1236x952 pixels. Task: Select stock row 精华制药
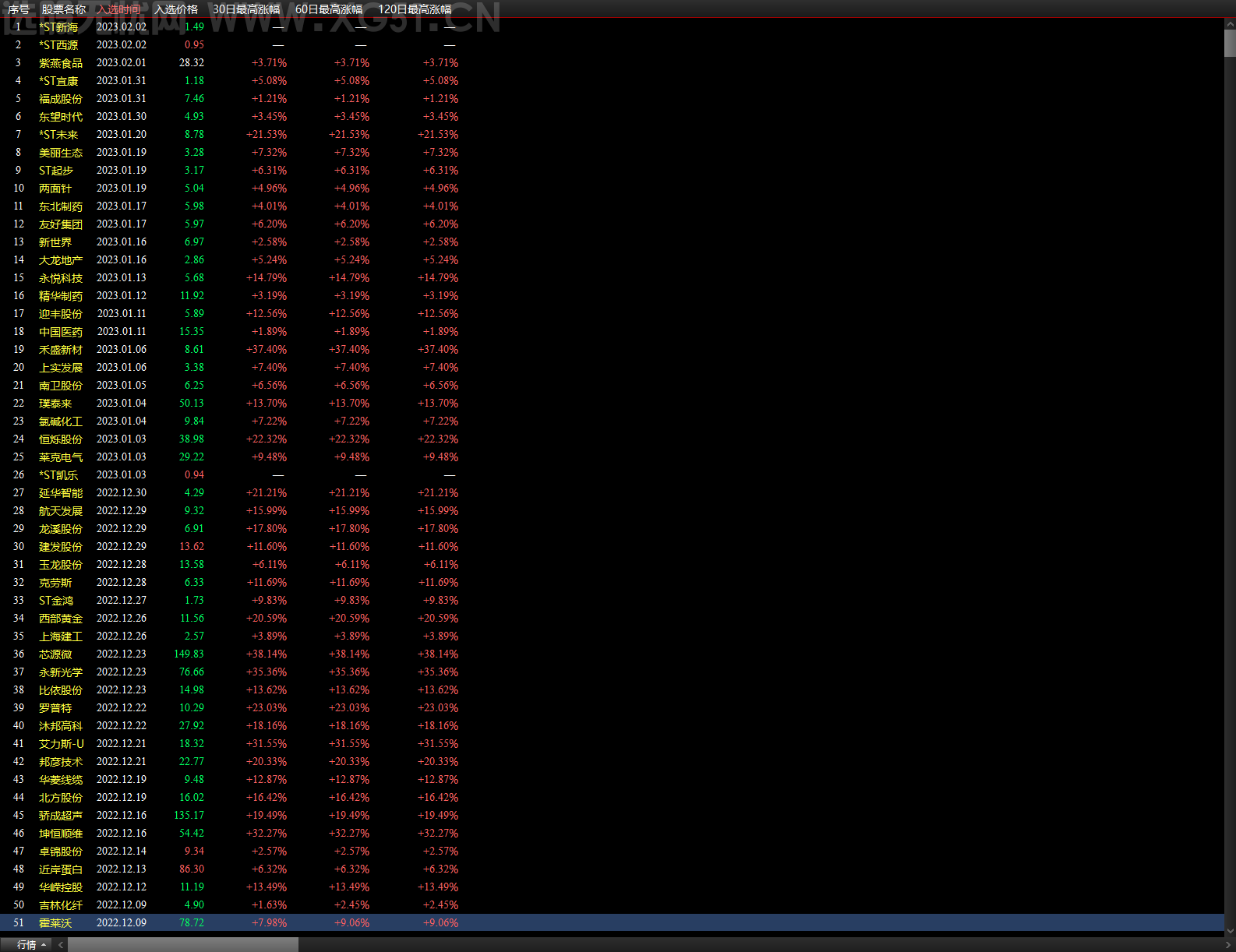pyautogui.click(x=612, y=295)
